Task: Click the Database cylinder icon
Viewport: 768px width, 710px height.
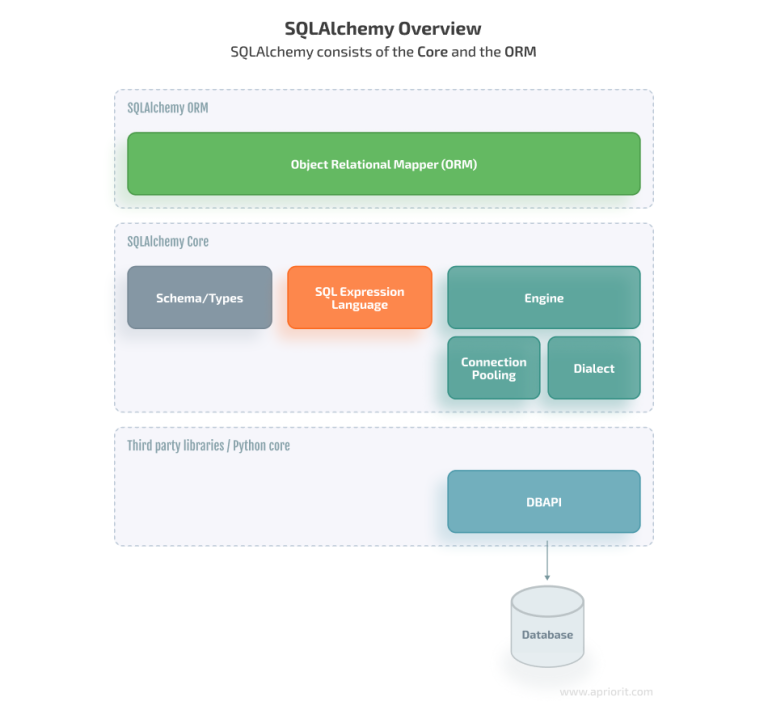Action: pyautogui.click(x=547, y=627)
